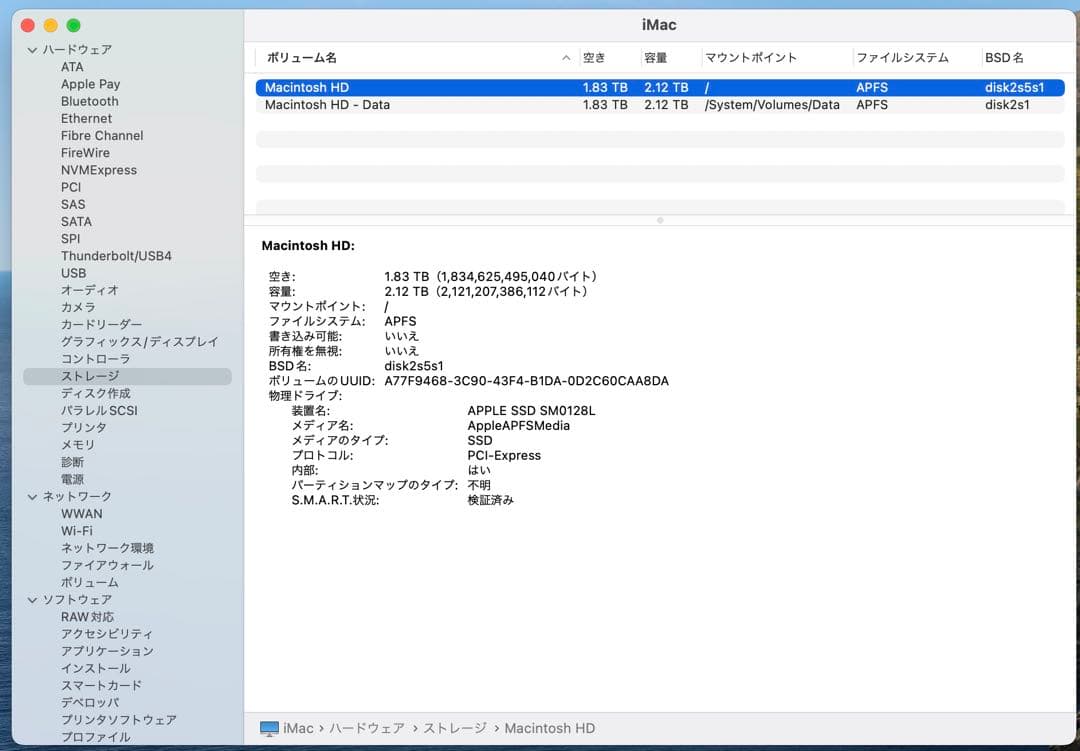The height and width of the screenshot is (751, 1080).
Task: Collapse the ネットワーク section
Action: [31, 496]
